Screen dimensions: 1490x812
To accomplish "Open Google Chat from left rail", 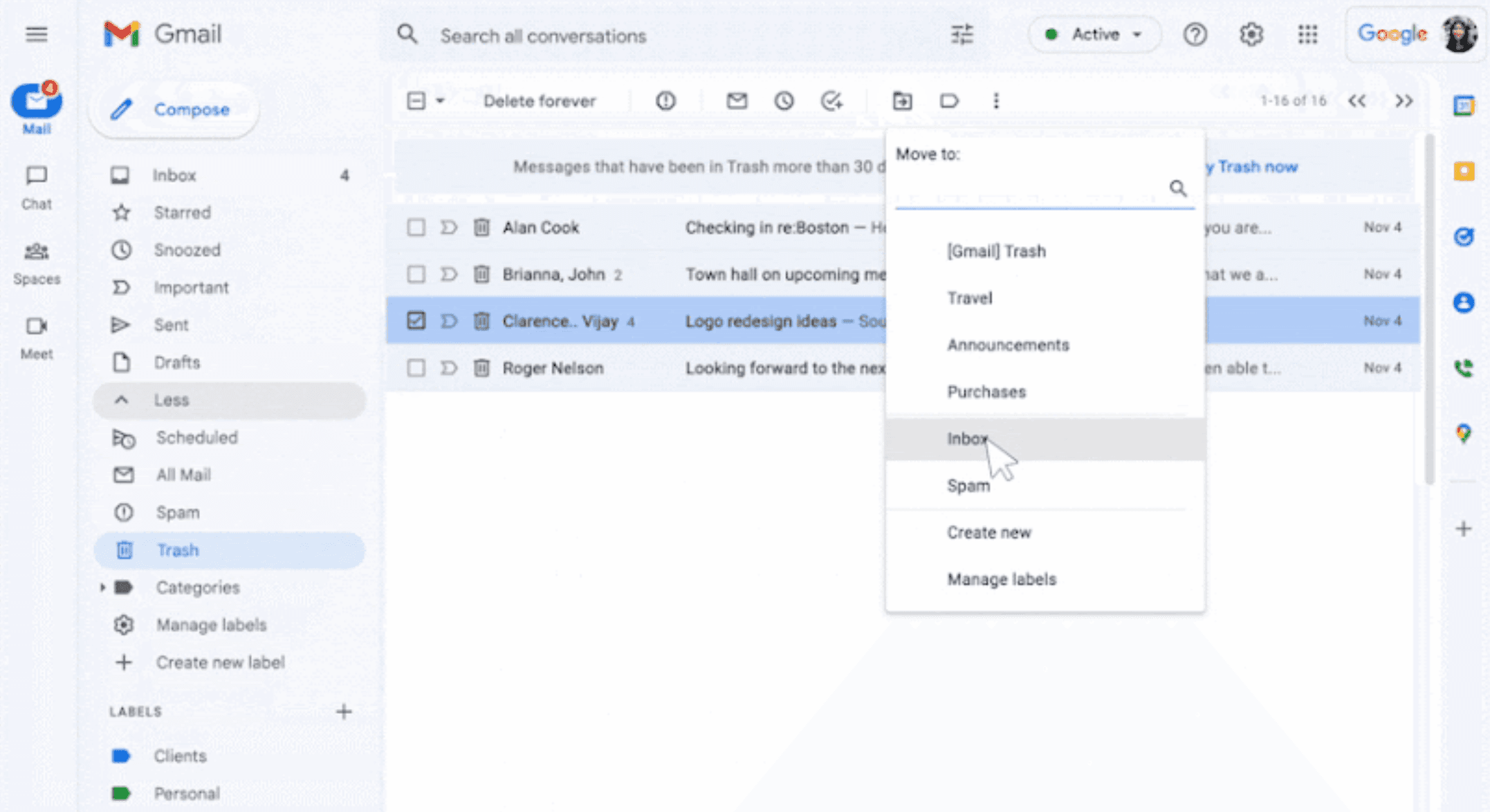I will click(x=37, y=185).
